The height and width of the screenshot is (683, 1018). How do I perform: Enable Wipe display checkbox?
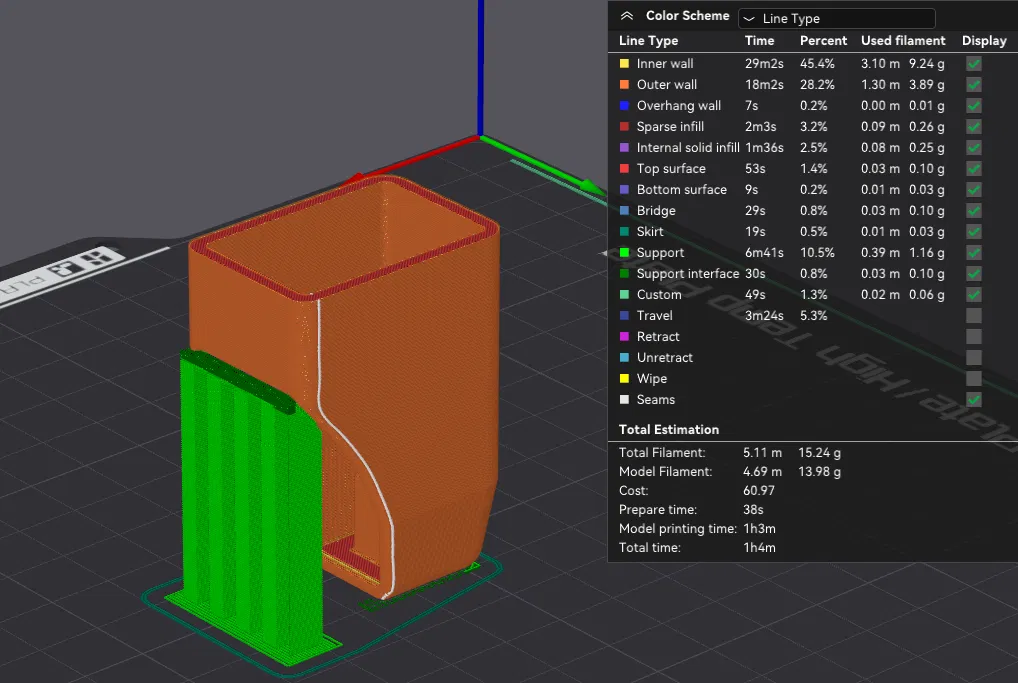pos(973,379)
